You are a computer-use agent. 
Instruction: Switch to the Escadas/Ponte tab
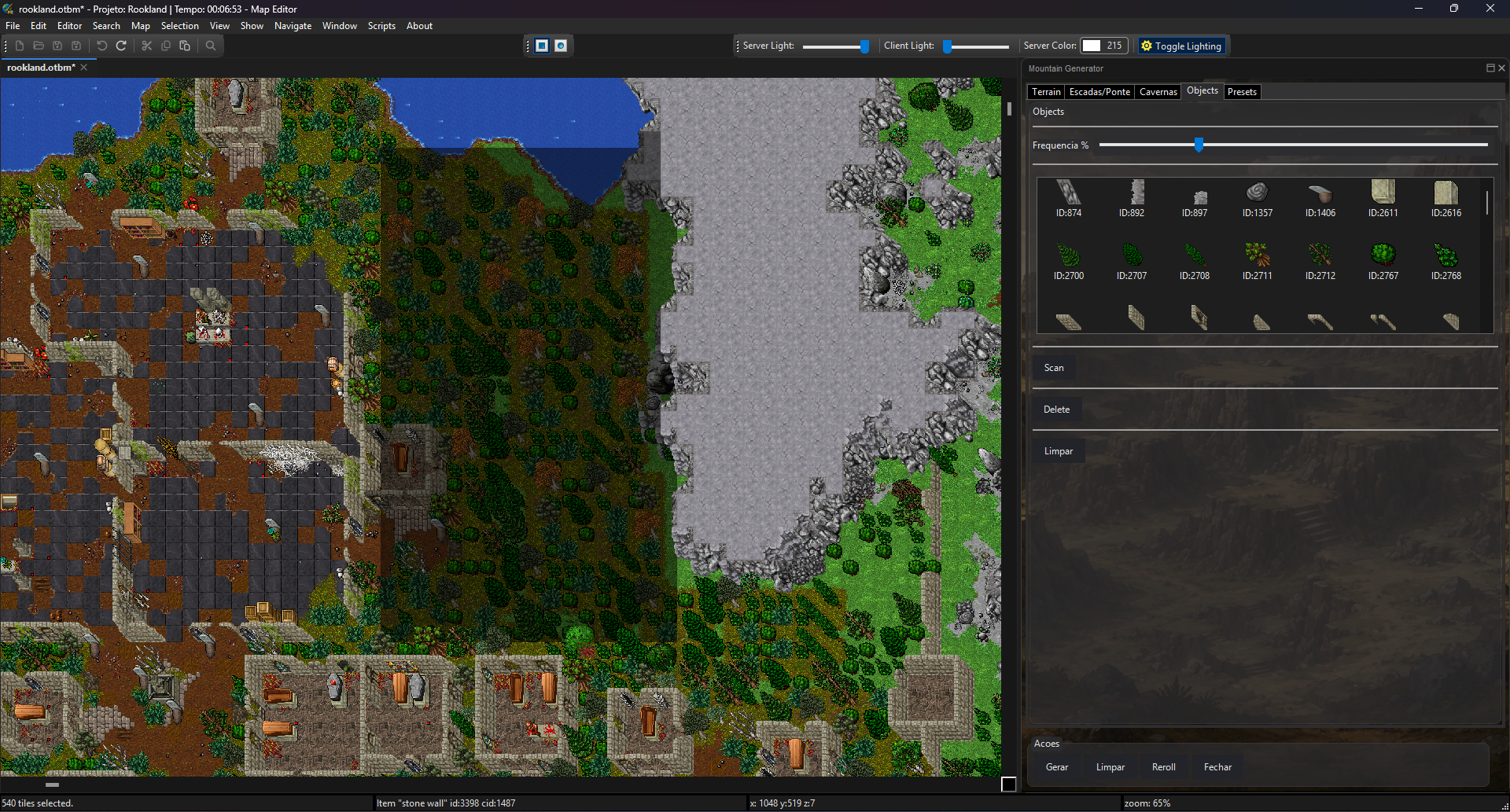1099,92
